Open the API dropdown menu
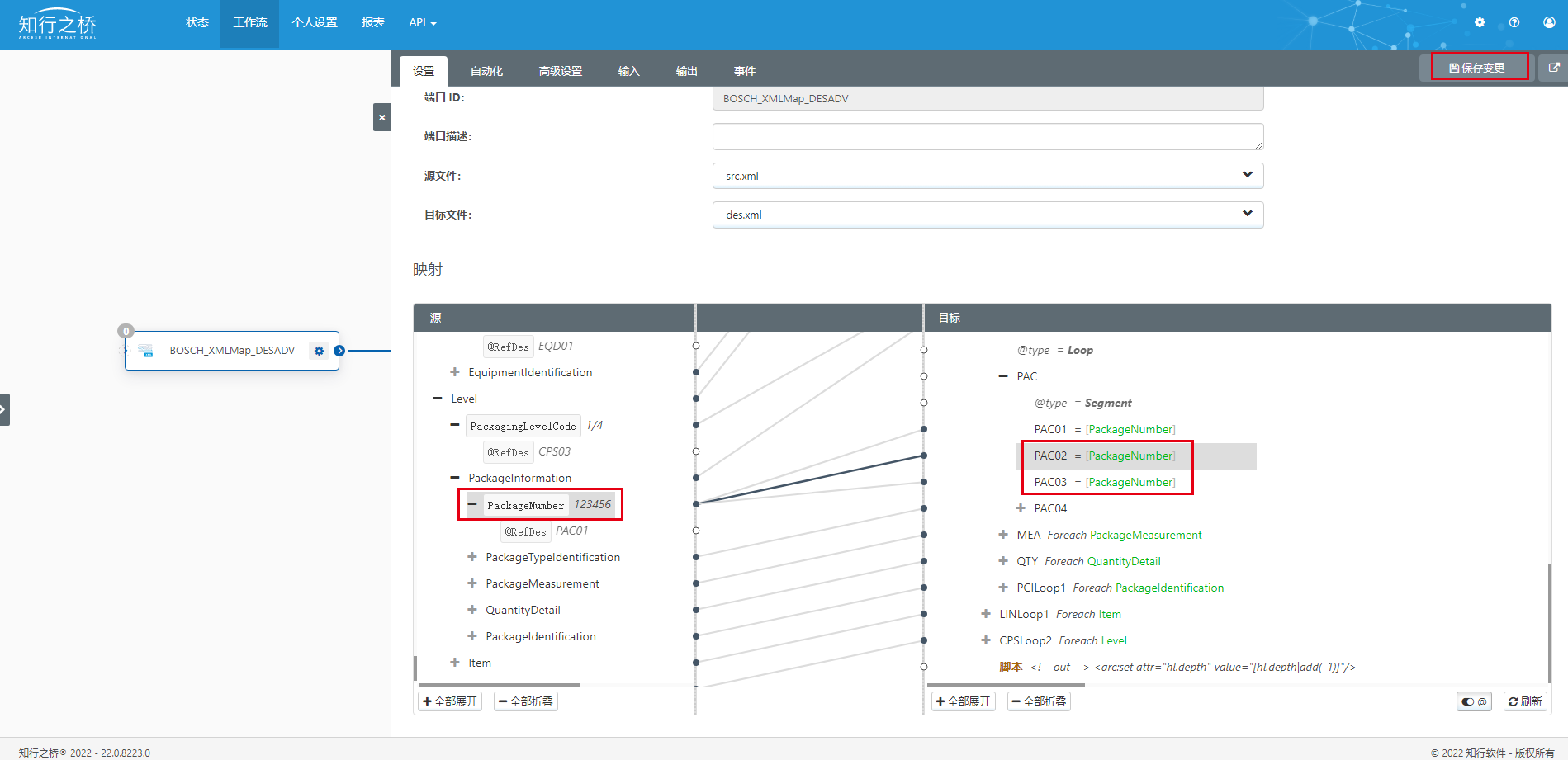Viewport: 1568px width, 760px height. point(423,23)
